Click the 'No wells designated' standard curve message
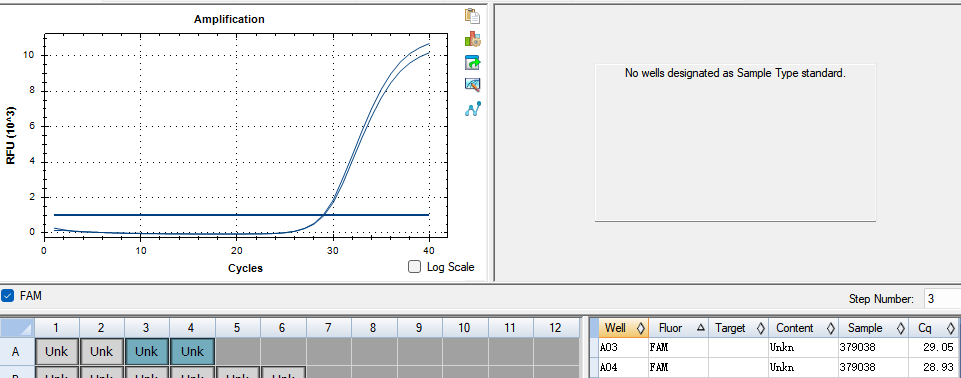Screen dimensions: 961x378 coord(735,73)
